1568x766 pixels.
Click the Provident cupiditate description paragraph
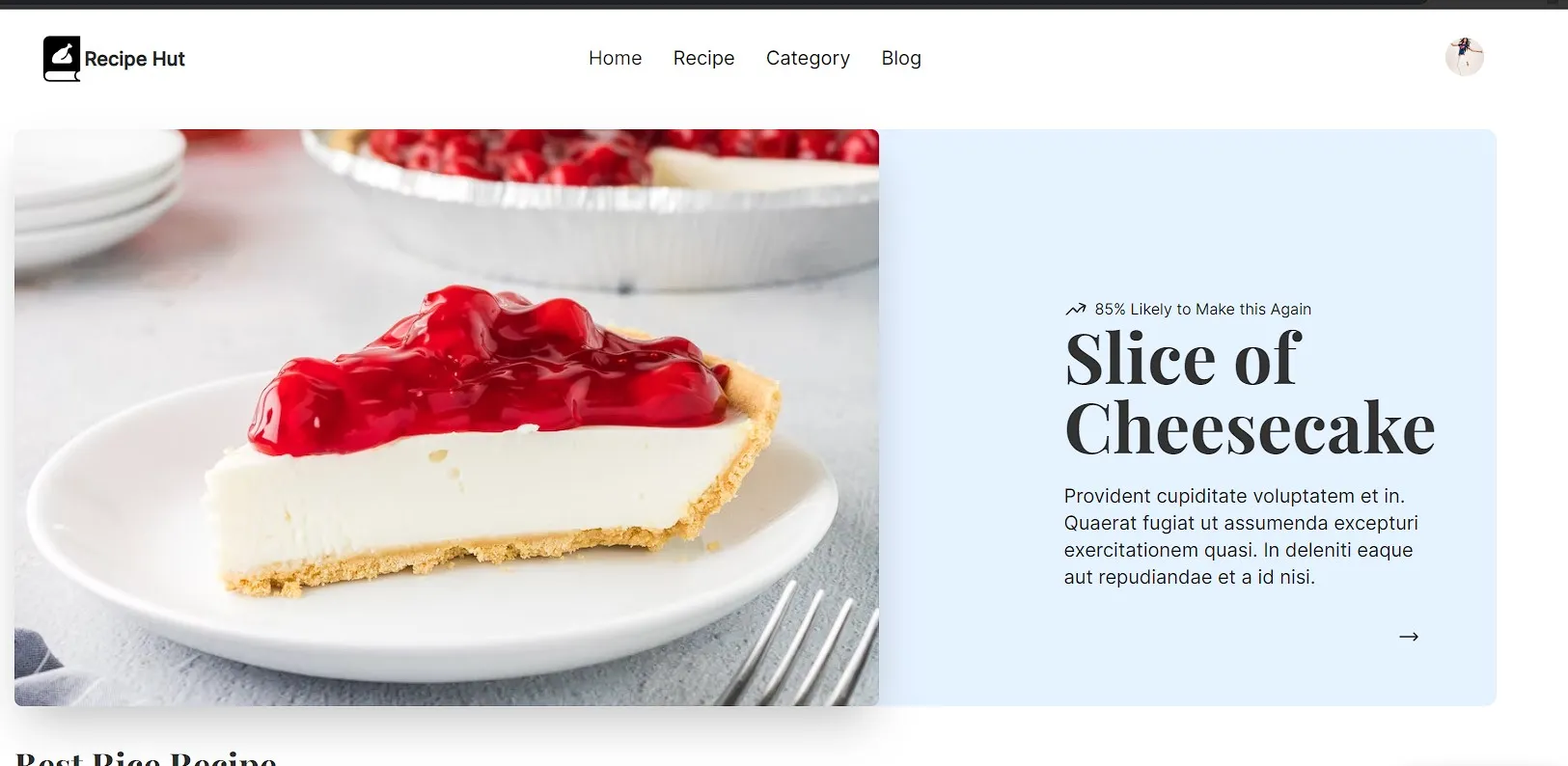click(x=1241, y=536)
